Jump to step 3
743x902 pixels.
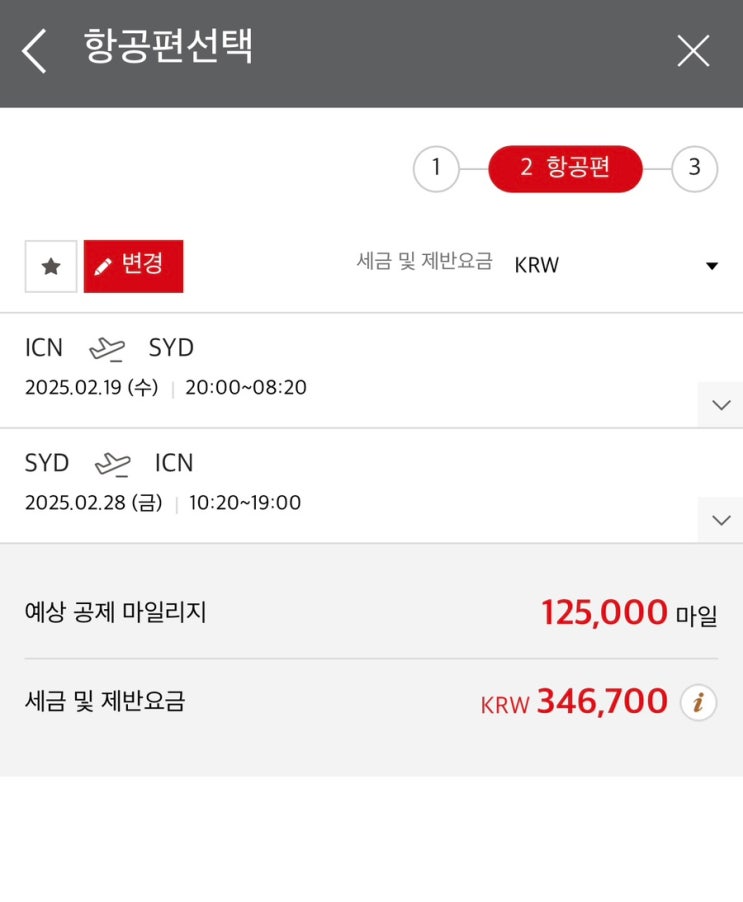(694, 168)
